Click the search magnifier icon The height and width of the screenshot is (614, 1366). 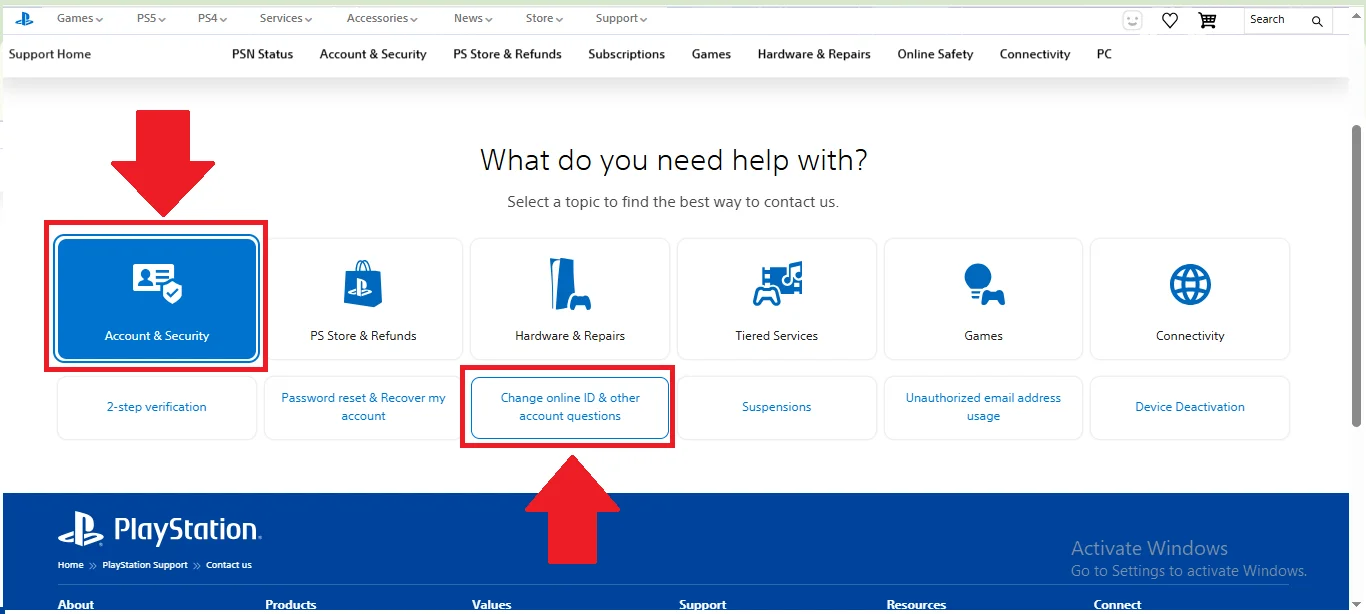[x=1317, y=21]
